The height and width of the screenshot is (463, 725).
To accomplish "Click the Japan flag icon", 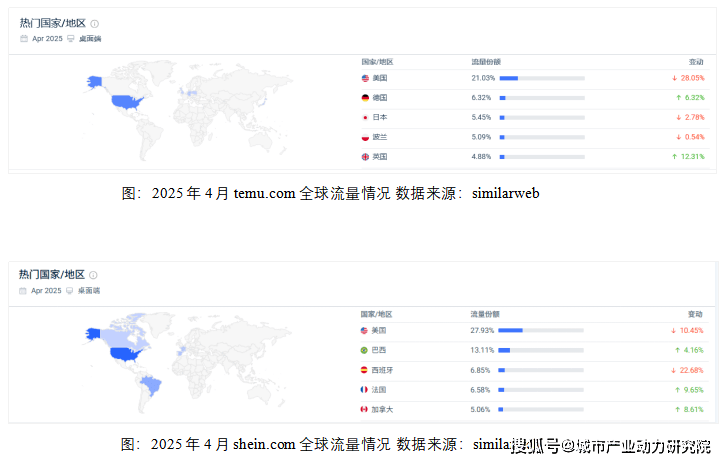I will [x=365, y=117].
